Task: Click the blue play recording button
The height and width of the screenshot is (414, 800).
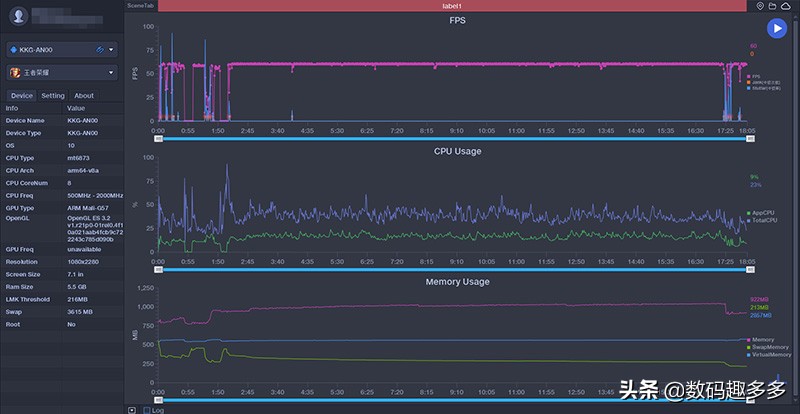Action: [777, 28]
